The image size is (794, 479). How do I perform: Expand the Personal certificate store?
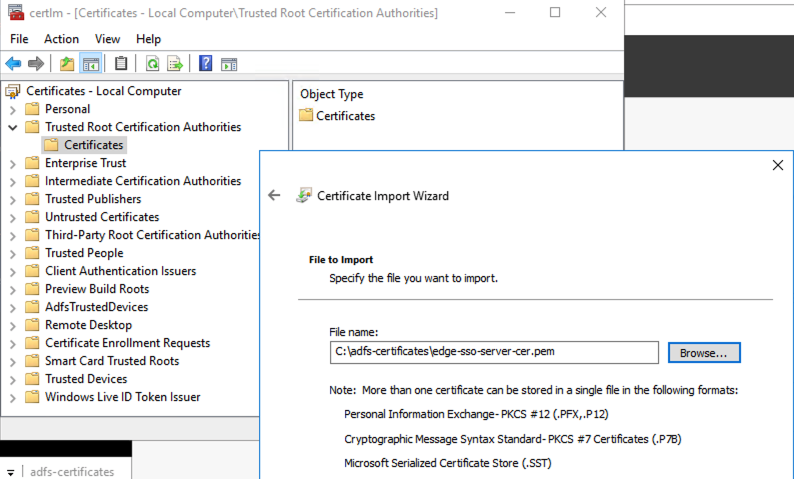pos(12,110)
